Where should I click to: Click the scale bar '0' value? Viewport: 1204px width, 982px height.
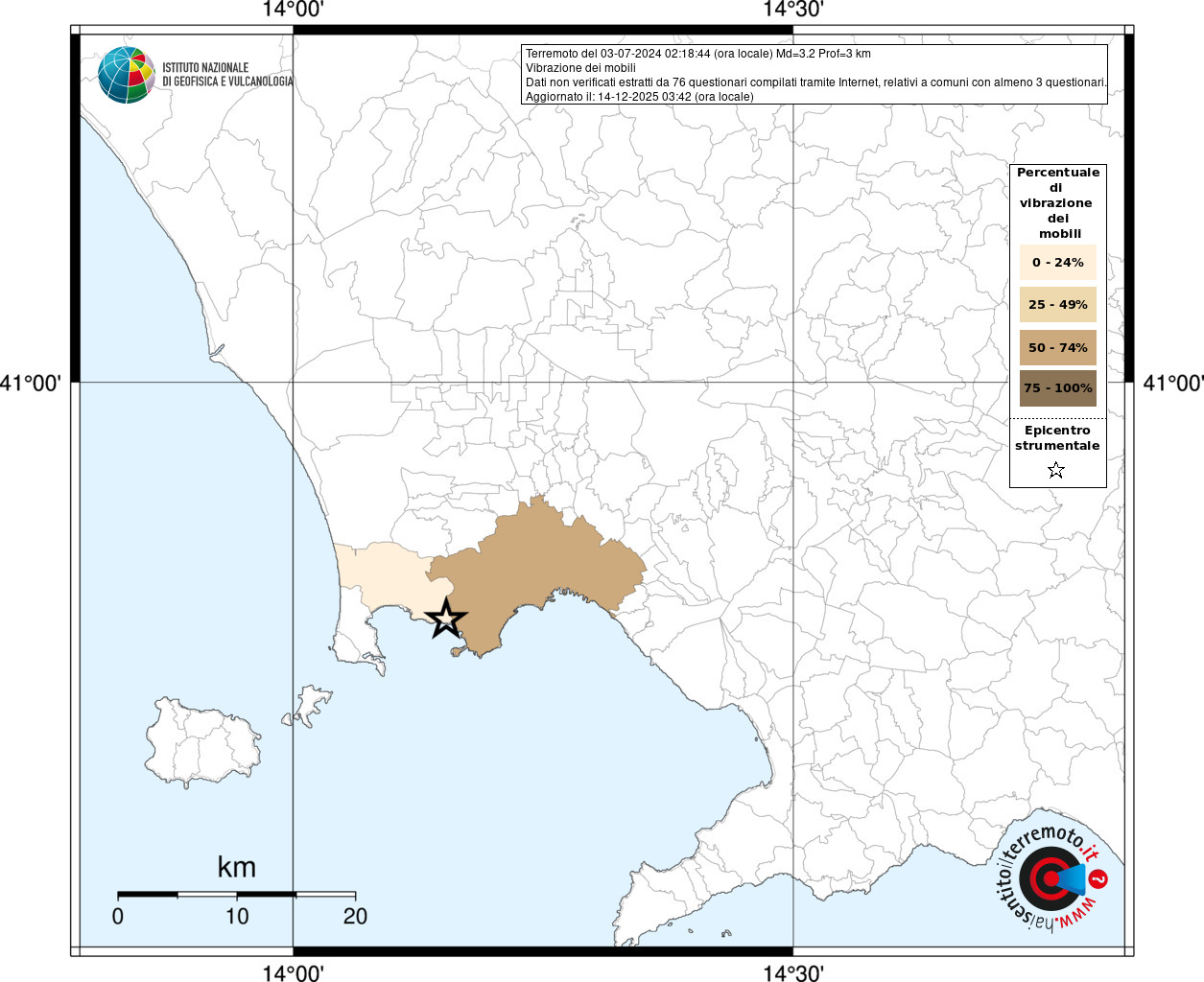pos(118,916)
